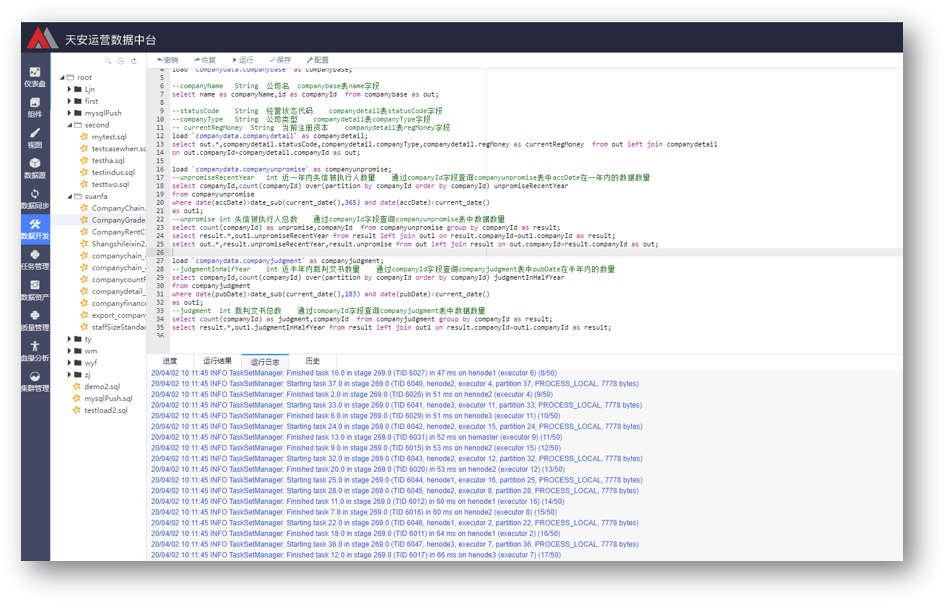945x603 pixels.
Task: Expand the mysqlPush folder in tree
Action: pyautogui.click(x=70, y=113)
